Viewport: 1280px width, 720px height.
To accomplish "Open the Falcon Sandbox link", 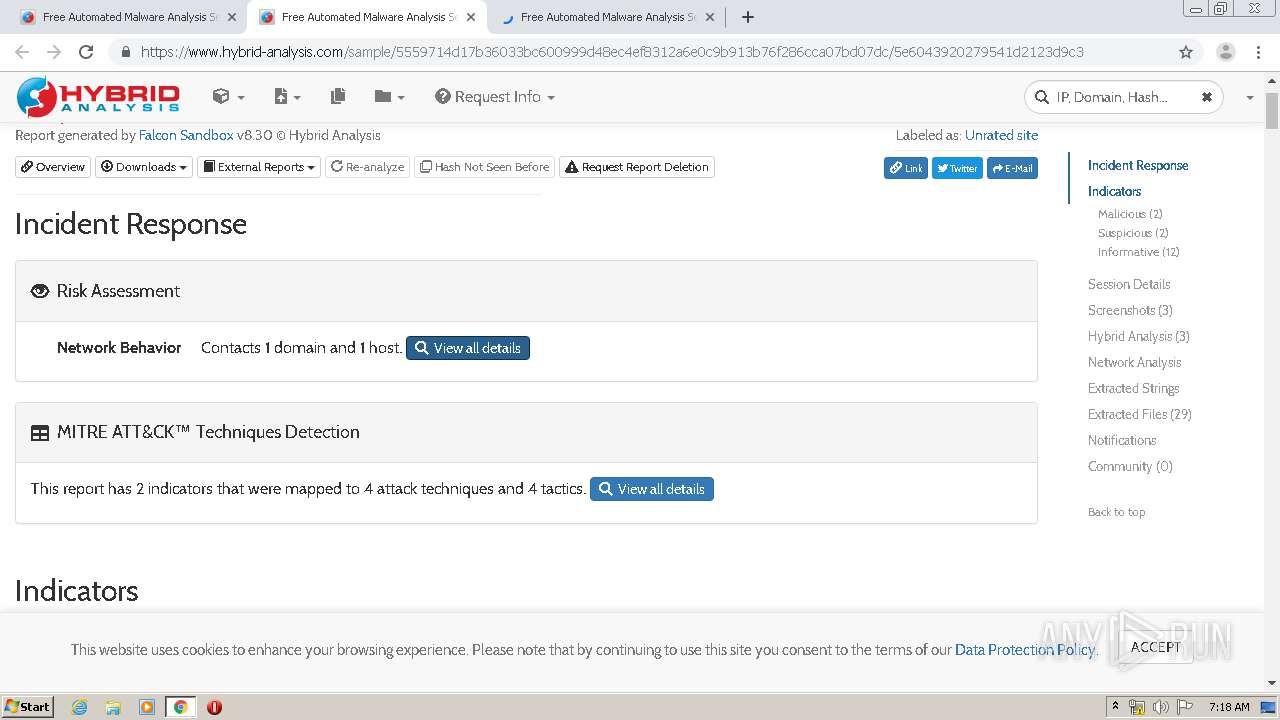I will pyautogui.click(x=186, y=135).
